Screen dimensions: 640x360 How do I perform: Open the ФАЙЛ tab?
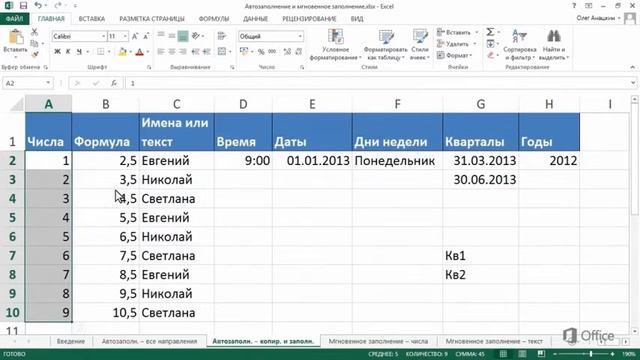[x=15, y=19]
